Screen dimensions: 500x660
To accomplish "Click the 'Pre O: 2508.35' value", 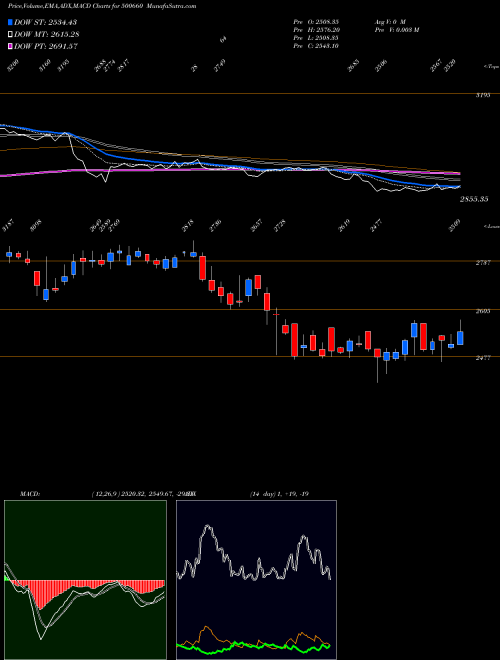I will click(316, 21).
